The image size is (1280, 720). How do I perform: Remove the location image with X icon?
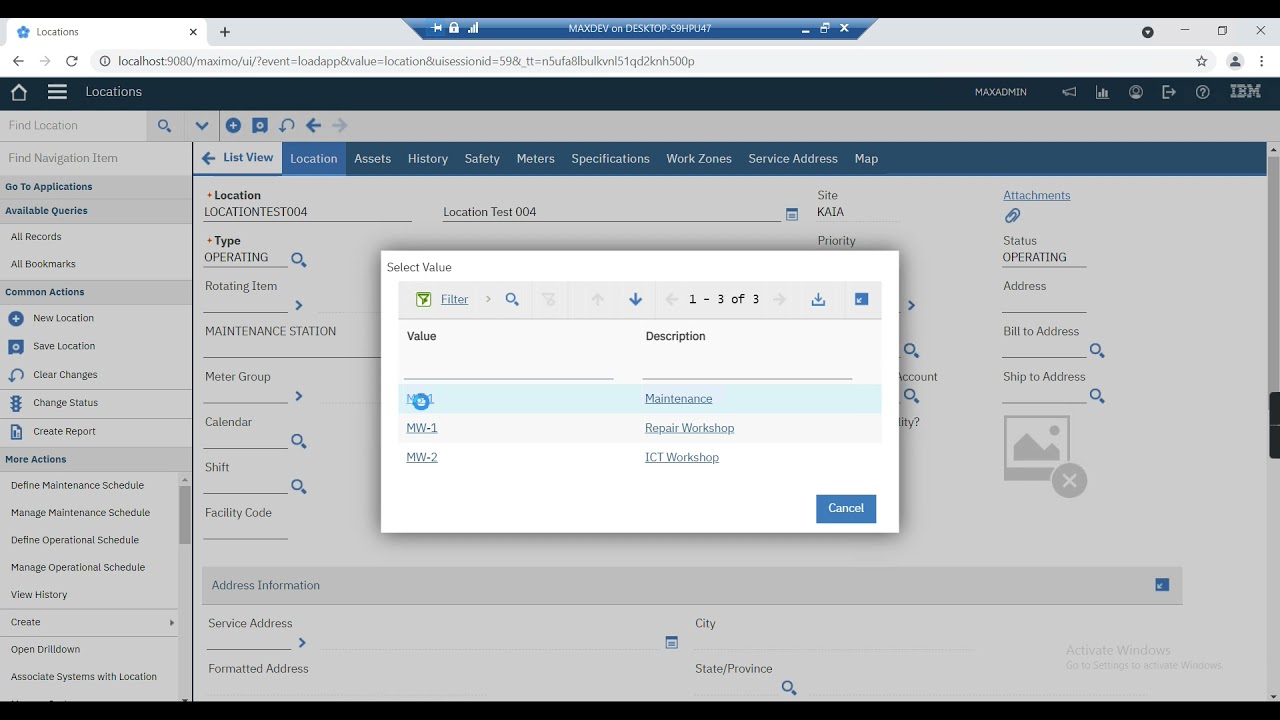[1069, 481]
